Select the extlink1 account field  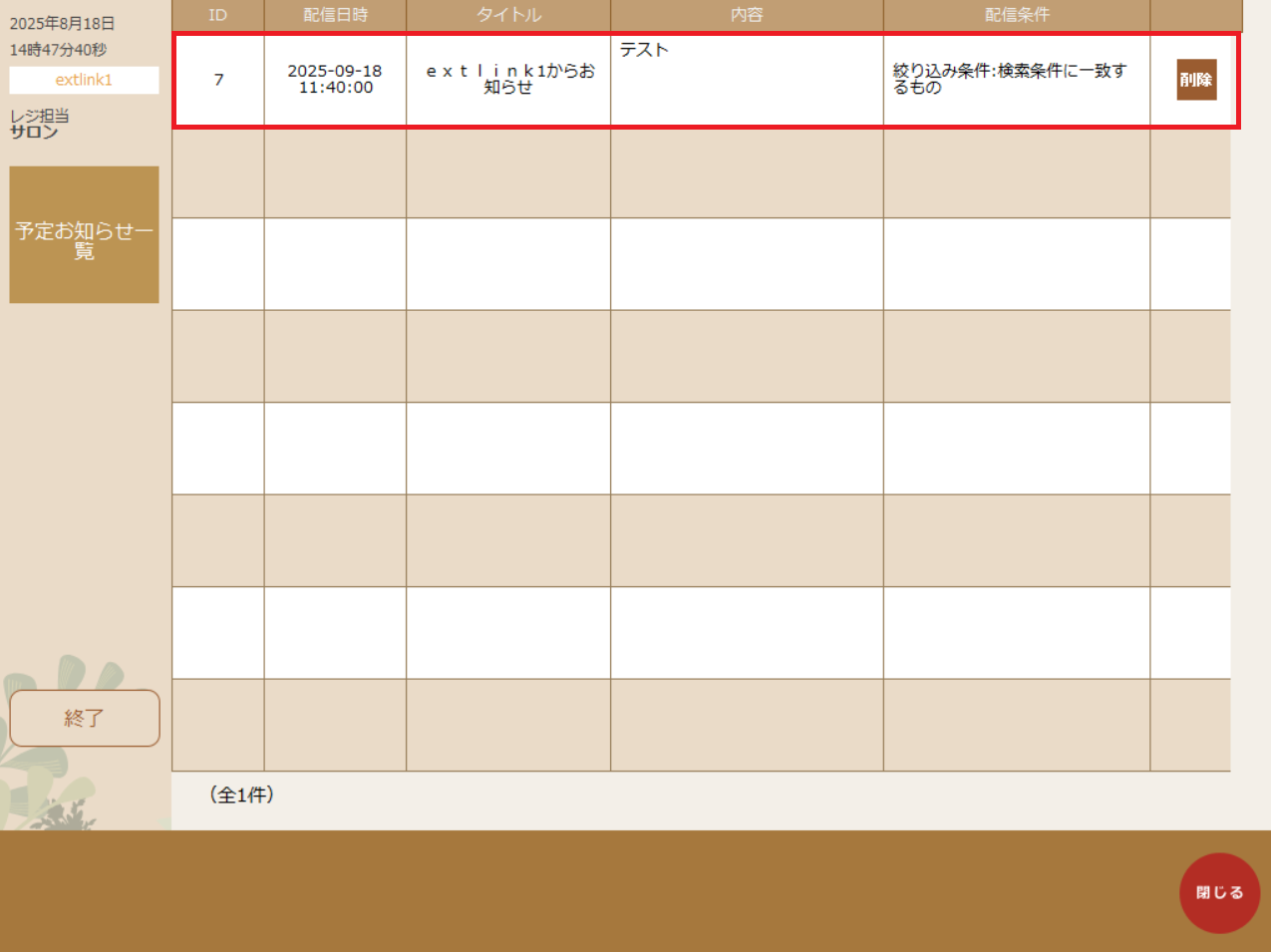[x=84, y=80]
